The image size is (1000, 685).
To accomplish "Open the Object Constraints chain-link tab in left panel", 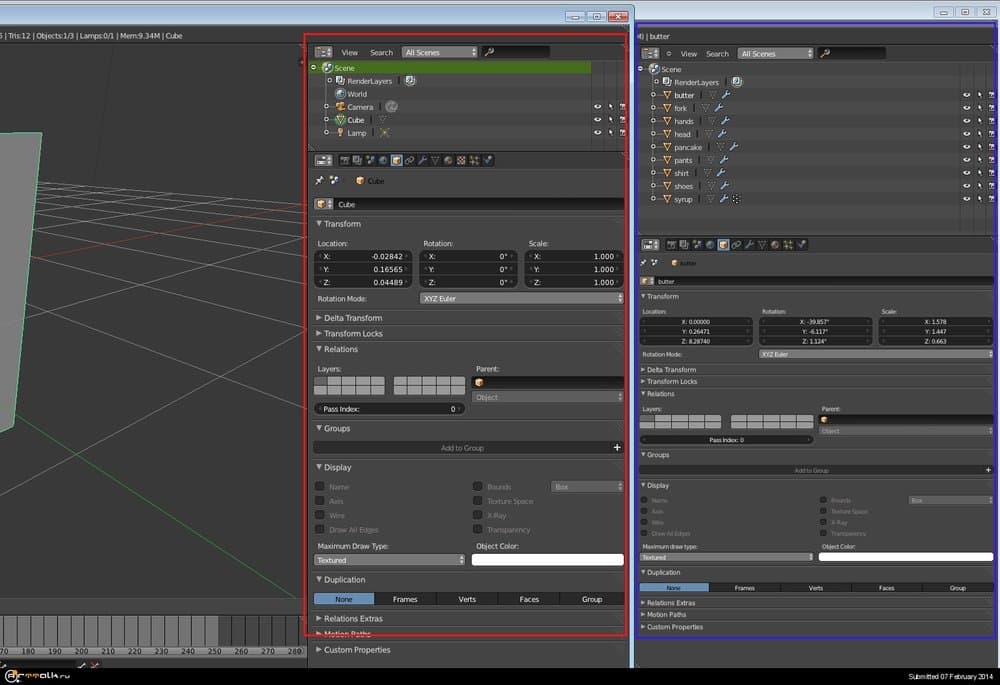I will [x=410, y=160].
